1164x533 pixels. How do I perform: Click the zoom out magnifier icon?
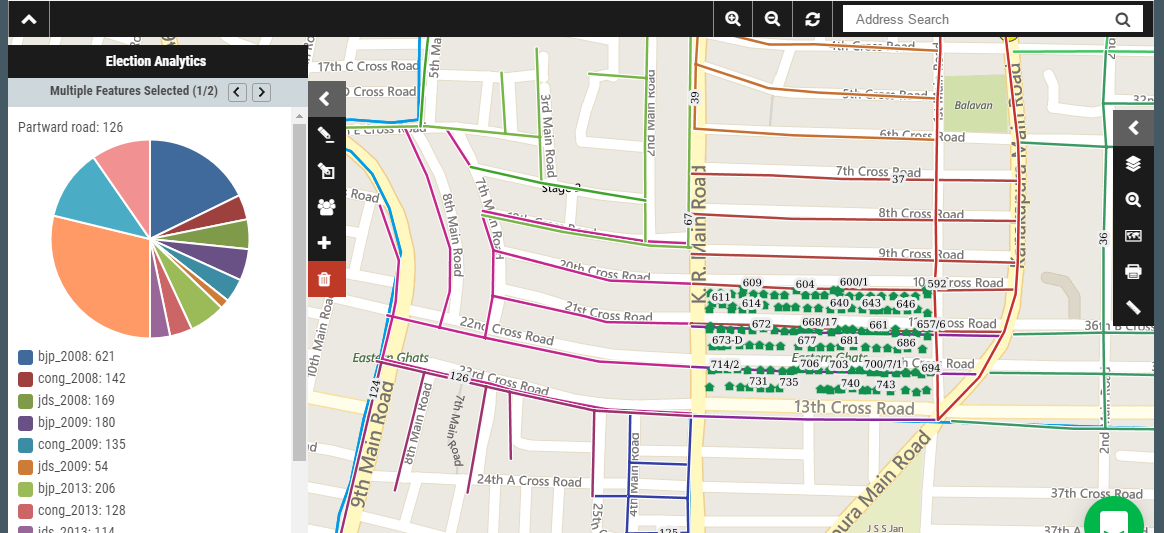point(772,19)
